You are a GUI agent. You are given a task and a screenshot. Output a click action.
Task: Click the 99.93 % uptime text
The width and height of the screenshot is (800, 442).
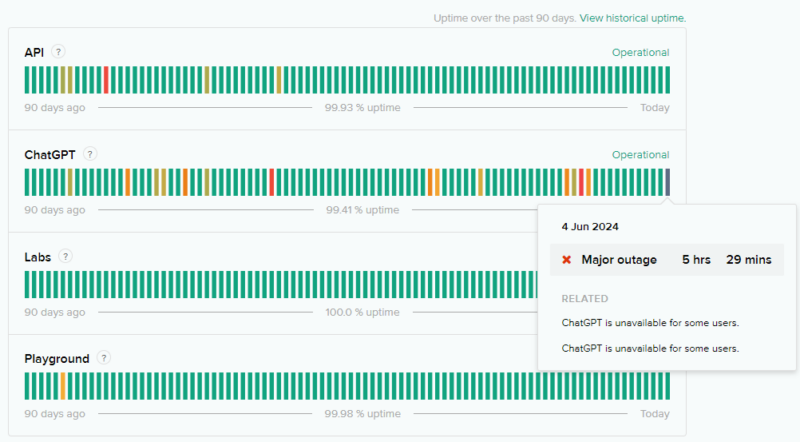(x=363, y=108)
